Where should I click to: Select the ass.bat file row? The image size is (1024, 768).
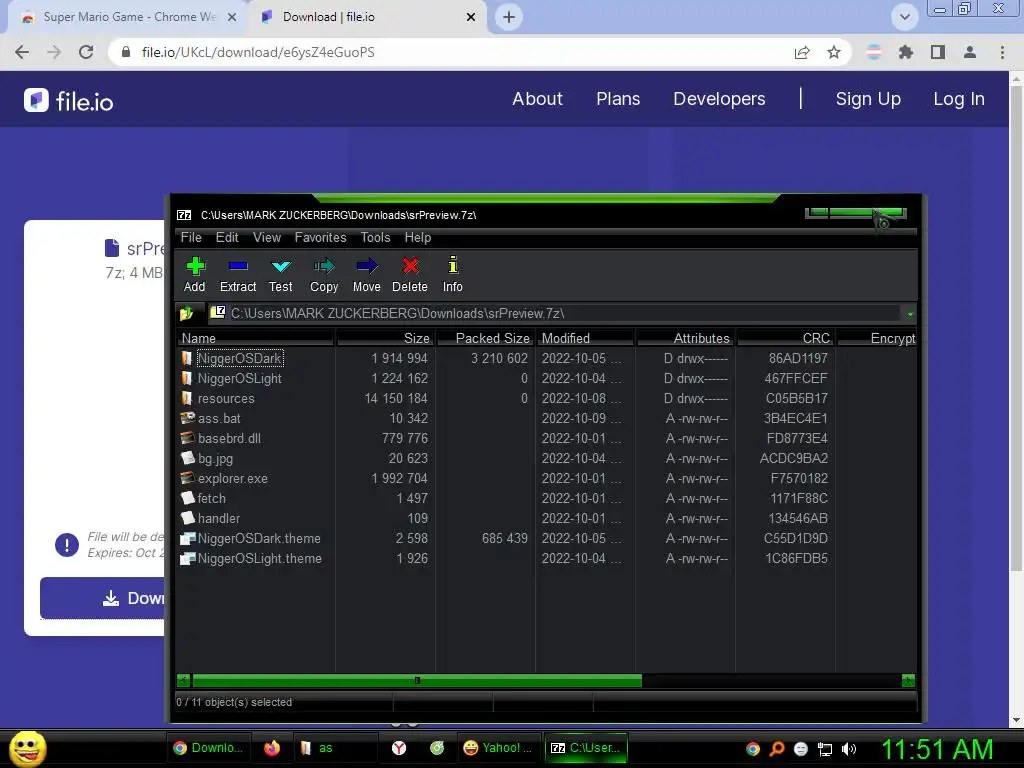(547, 419)
